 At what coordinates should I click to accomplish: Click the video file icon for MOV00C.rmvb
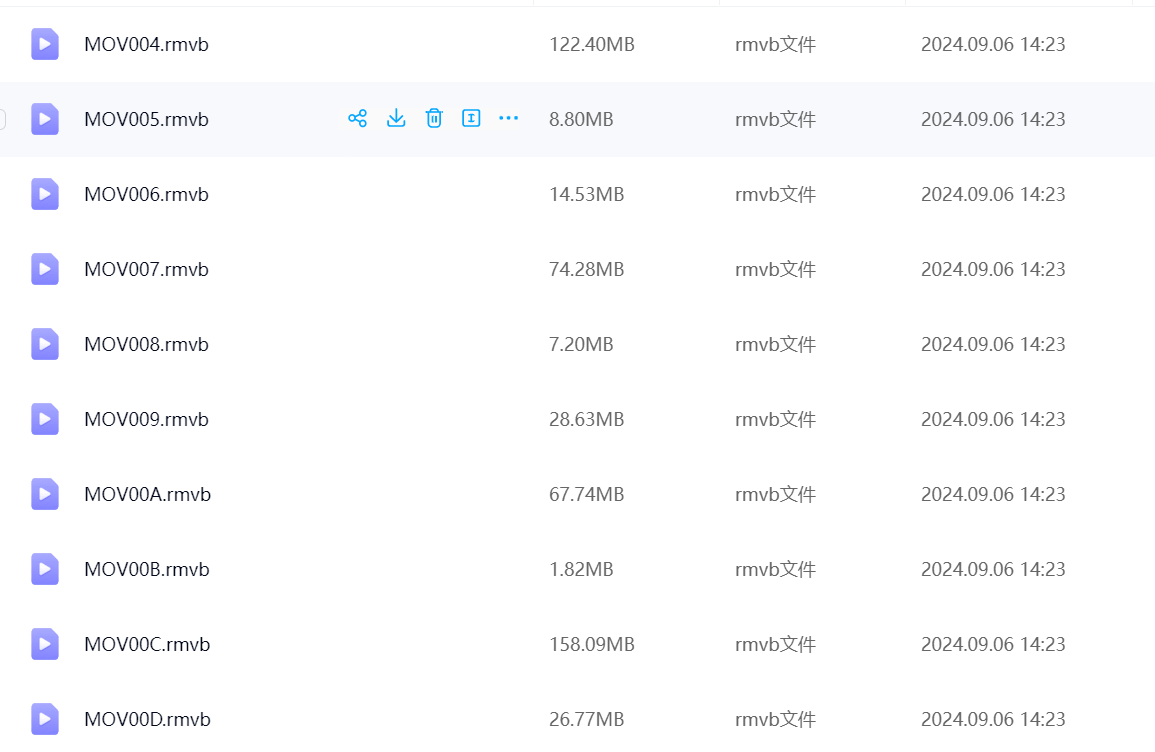45,644
